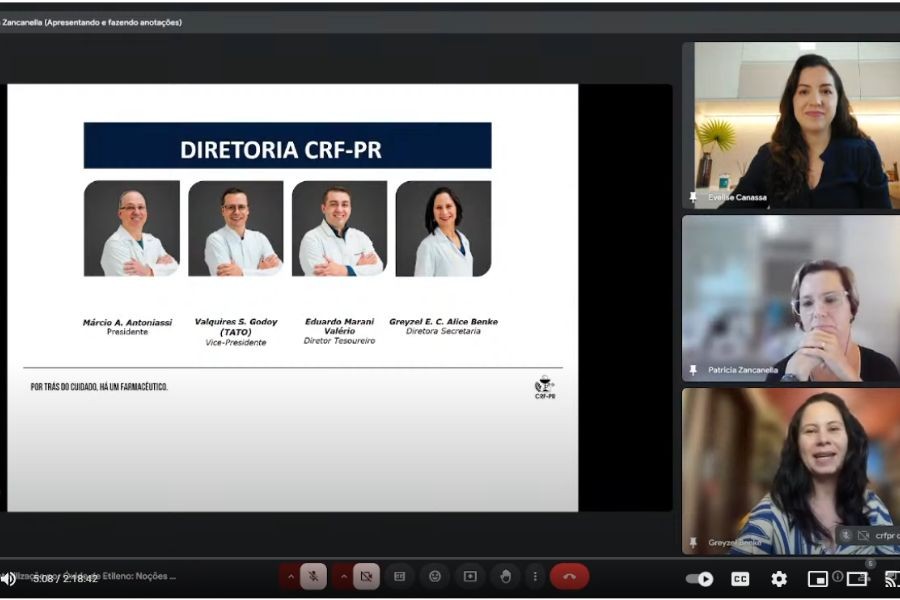Image resolution: width=900 pixels, height=600 pixels.
Task: Unpin Patricia Zancanella's video tile
Action: pyautogui.click(x=691, y=371)
